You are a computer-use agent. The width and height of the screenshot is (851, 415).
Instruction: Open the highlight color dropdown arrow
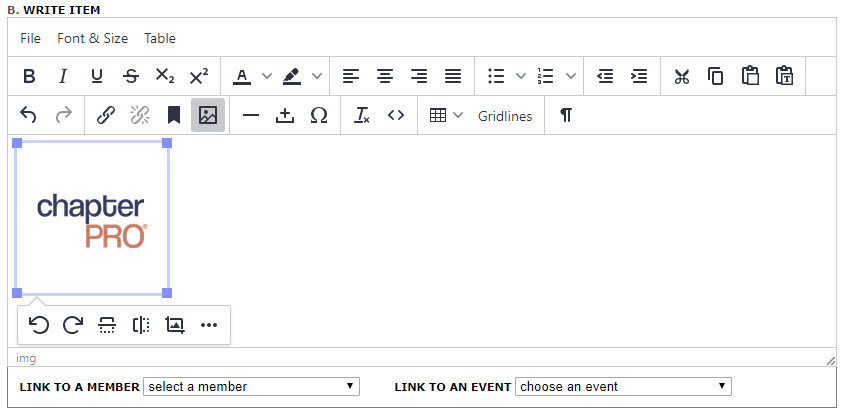click(317, 76)
